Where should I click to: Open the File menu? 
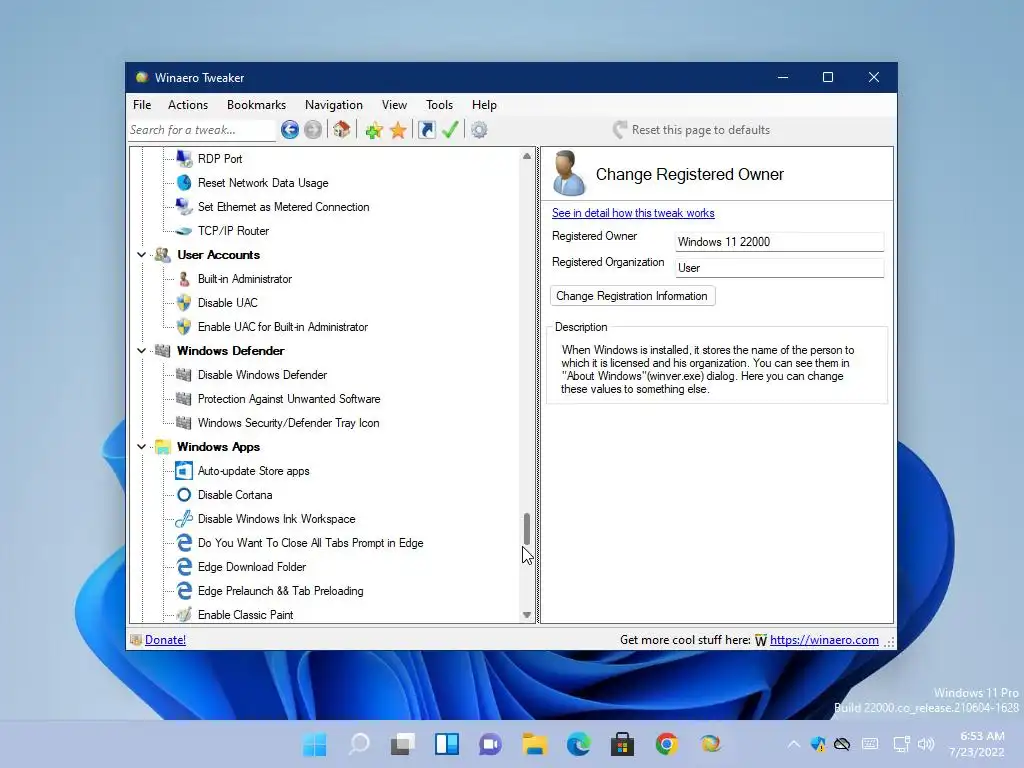point(142,104)
